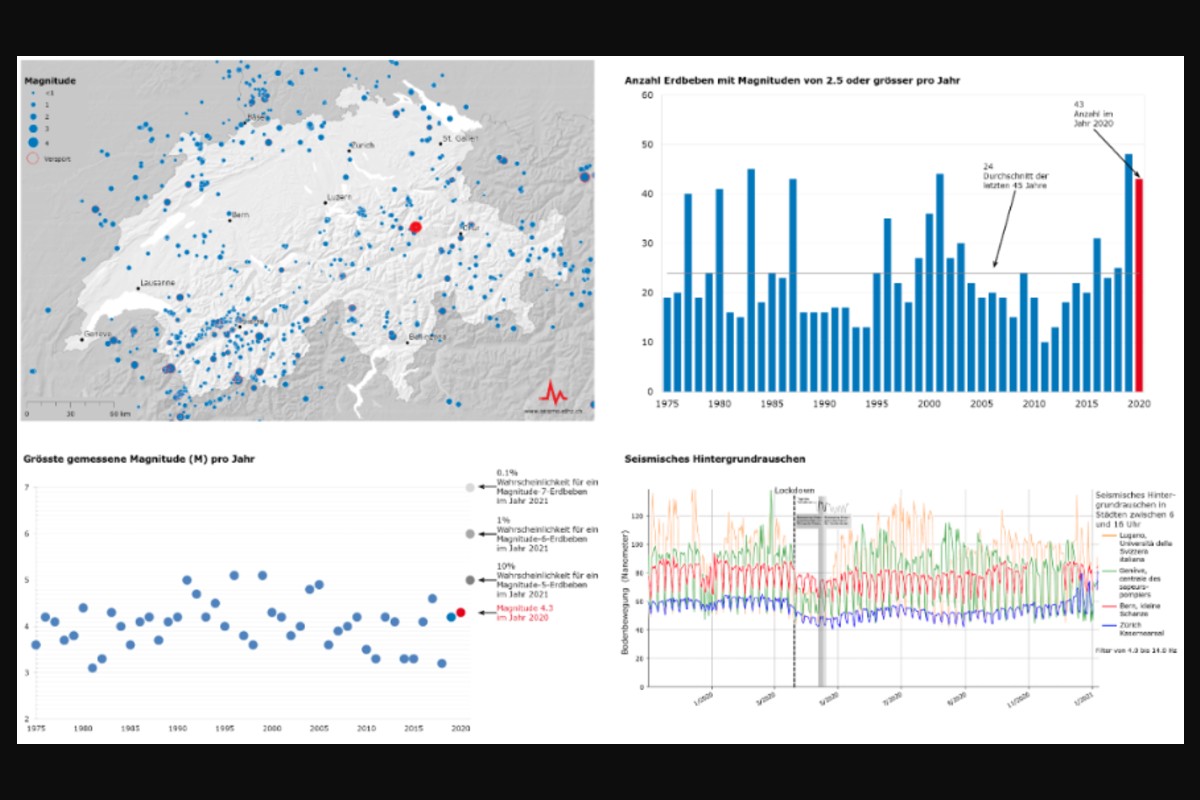The width and height of the screenshot is (1200, 800).
Task: Click the 'Lockdown' label above dashed line
Action: click(795, 492)
